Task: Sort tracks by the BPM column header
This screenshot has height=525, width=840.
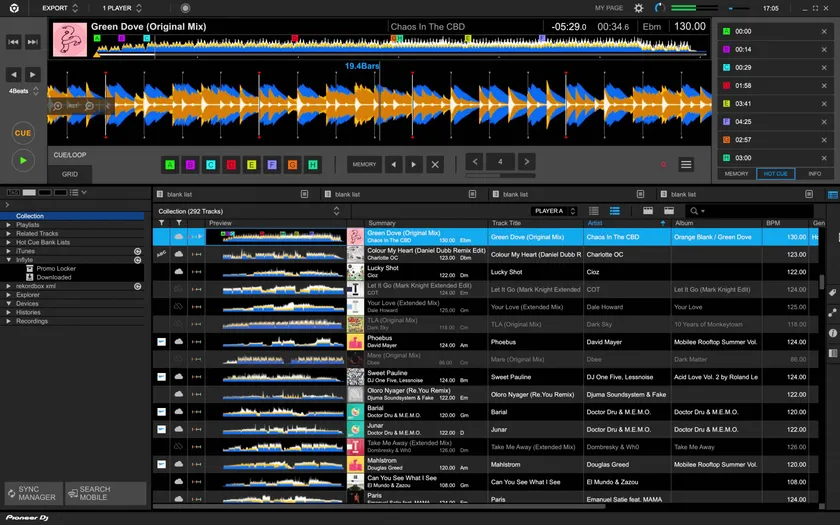Action: 773,223
